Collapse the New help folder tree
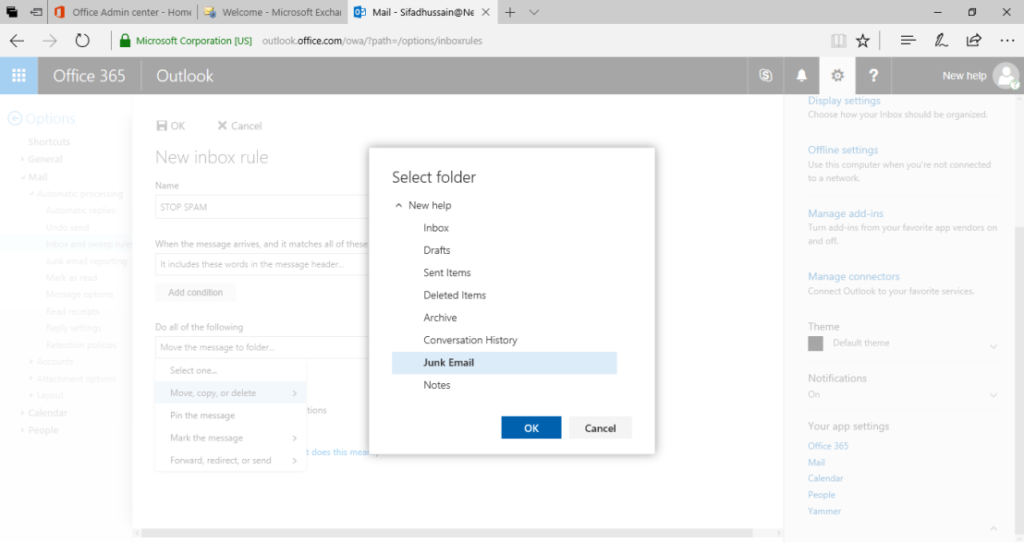Screen dimensions: 1024x542 tap(398, 205)
